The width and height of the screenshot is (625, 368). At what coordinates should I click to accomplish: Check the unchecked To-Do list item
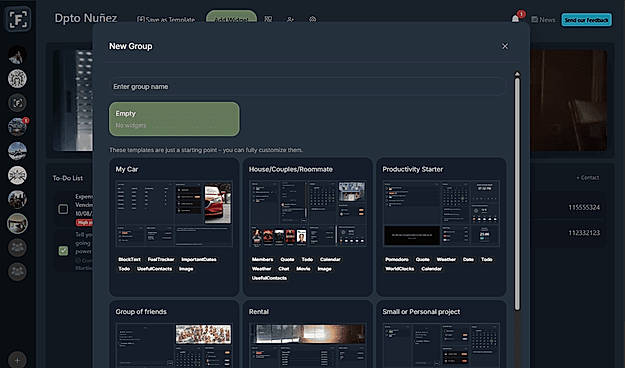coord(63,209)
